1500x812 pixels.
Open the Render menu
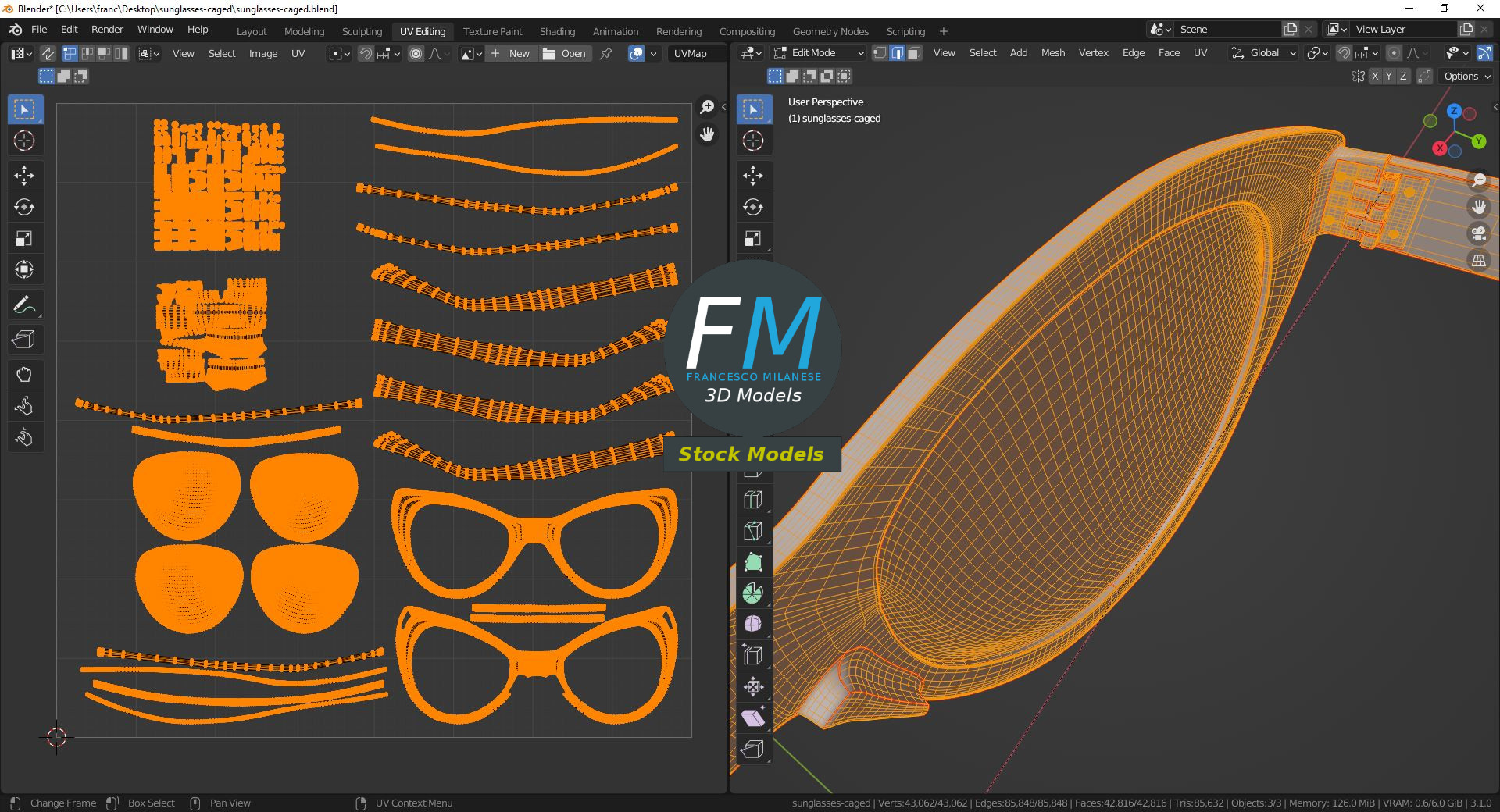tap(107, 29)
